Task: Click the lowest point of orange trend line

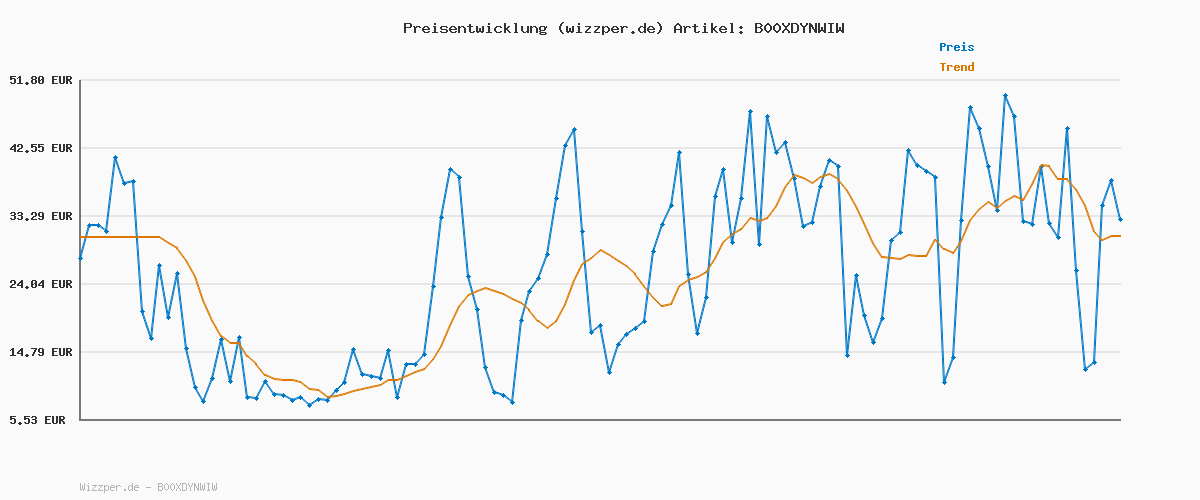Action: 328,397
